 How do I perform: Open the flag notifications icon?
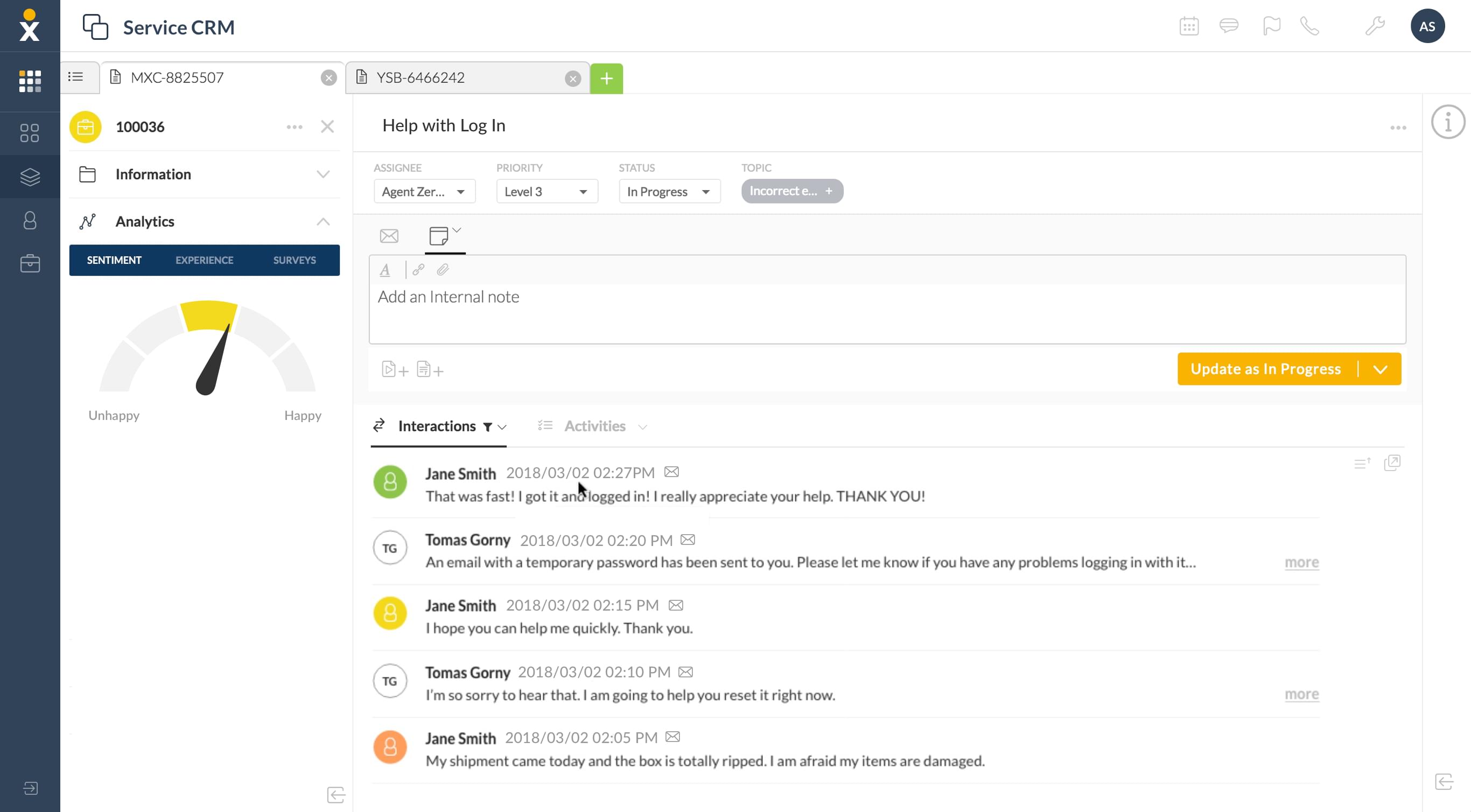[x=1271, y=26]
